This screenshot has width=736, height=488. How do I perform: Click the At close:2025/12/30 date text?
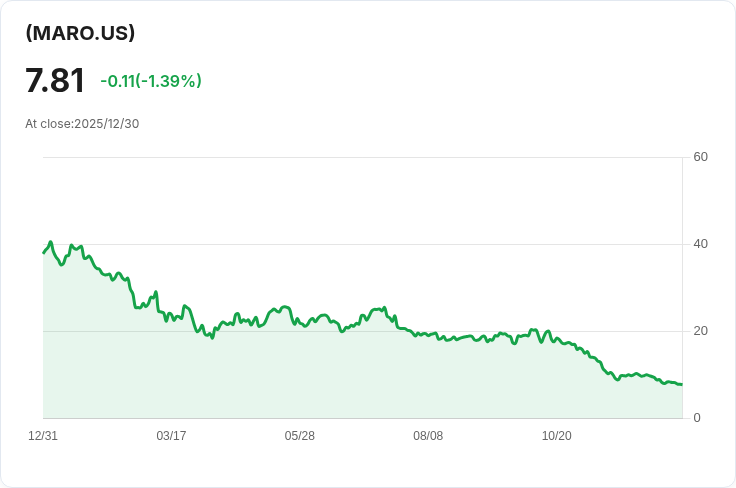82,124
